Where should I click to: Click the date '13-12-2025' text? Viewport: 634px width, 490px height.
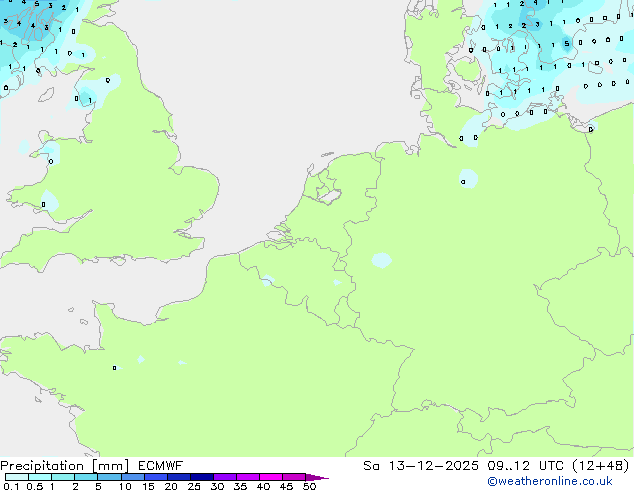pyautogui.click(x=433, y=466)
